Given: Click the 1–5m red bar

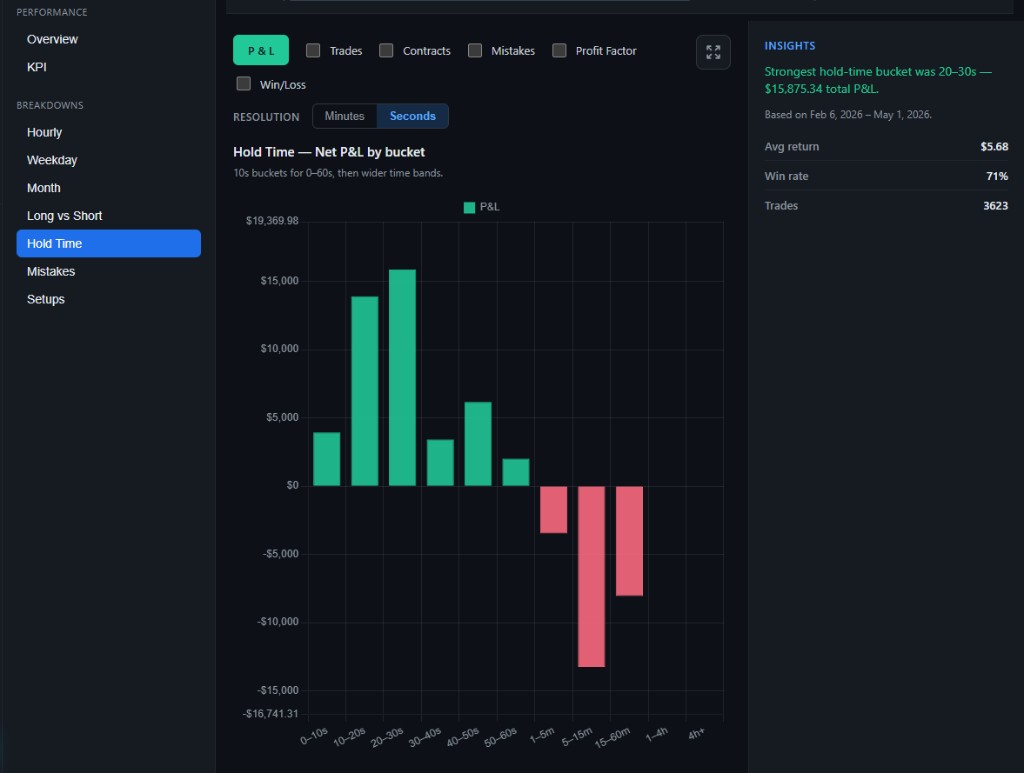Looking at the screenshot, I should 554,509.
